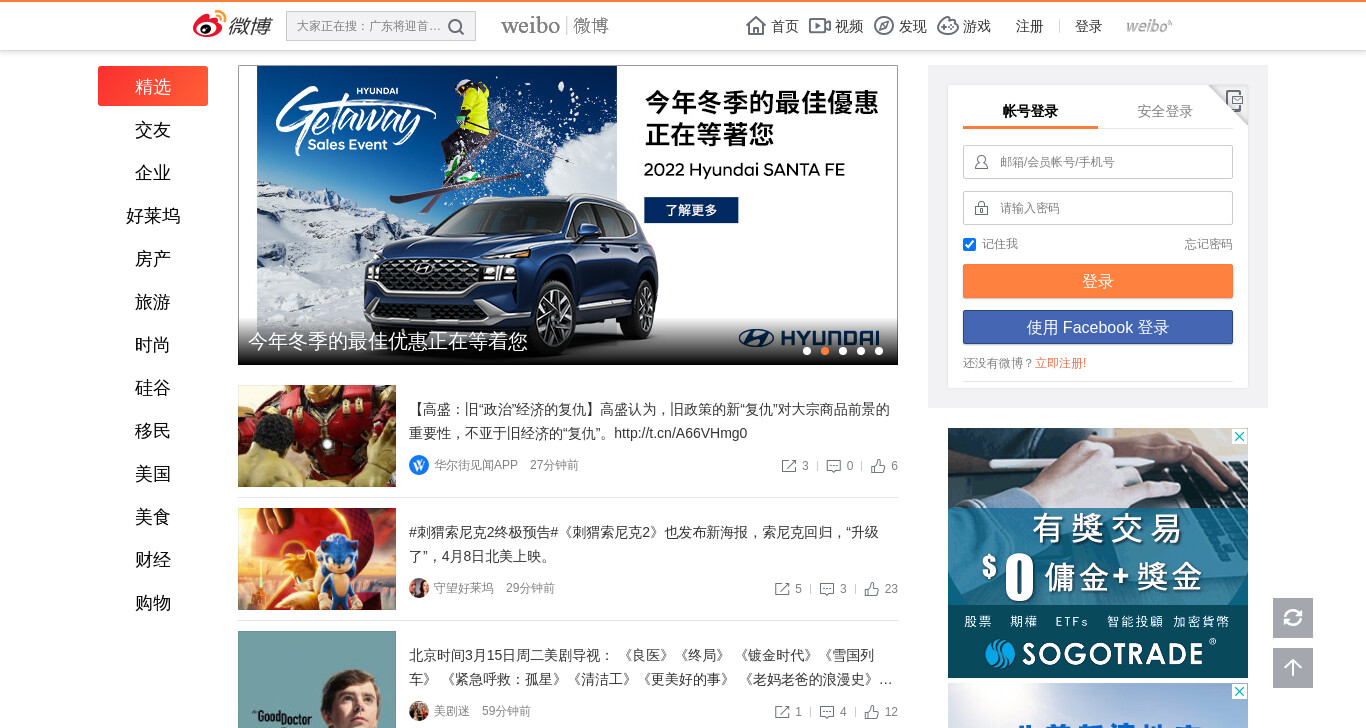Screen dimensions: 1366x728
Task: Close the SogoTrade ad via AdChoices icon
Action: pos(1239,437)
